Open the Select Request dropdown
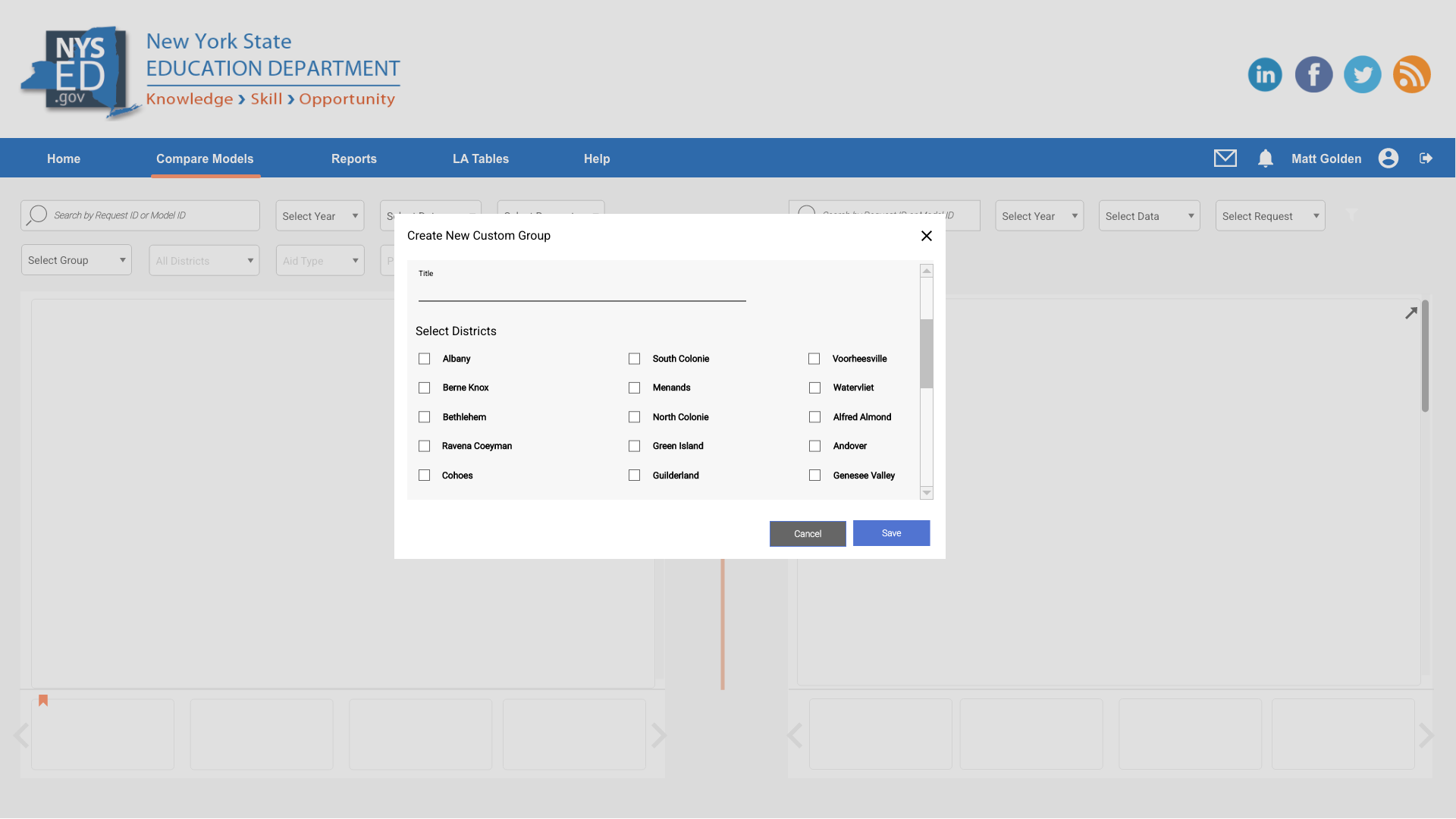The height and width of the screenshot is (819, 1456). (1269, 216)
